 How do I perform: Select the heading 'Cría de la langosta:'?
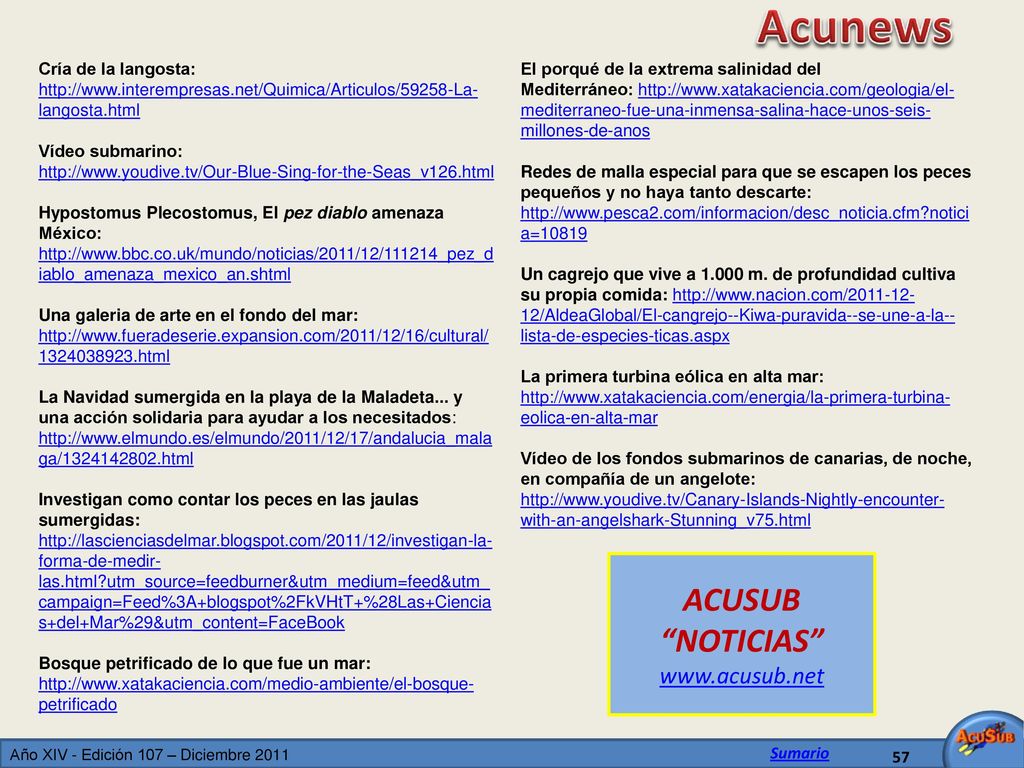[x=117, y=69]
